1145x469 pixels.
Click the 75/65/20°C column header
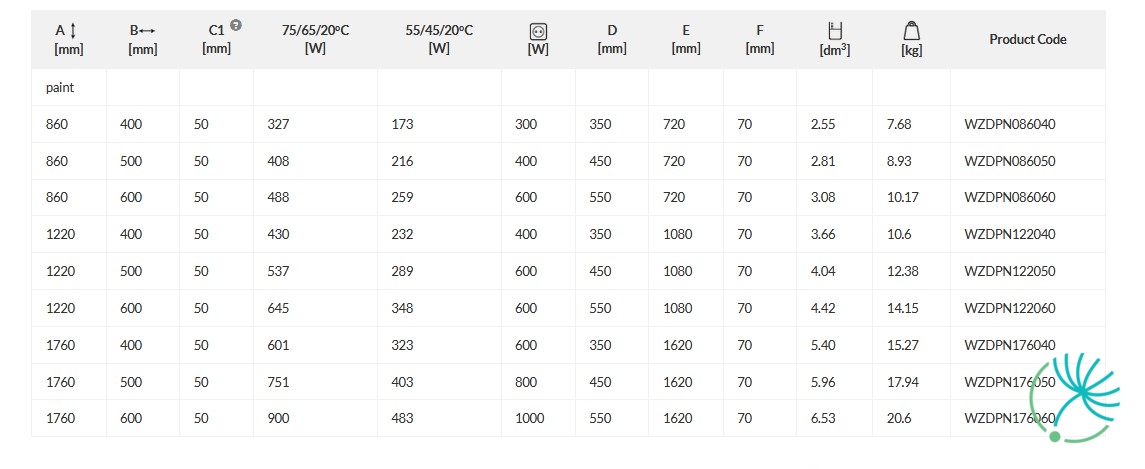pyautogui.click(x=315, y=39)
